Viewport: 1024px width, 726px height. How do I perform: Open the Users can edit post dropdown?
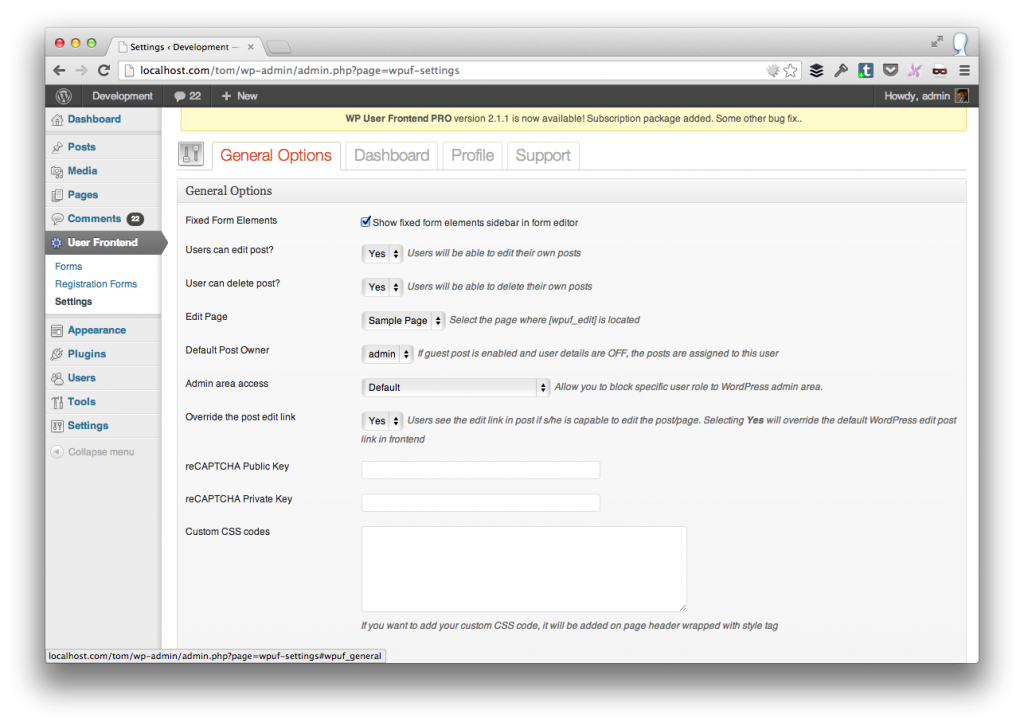382,253
